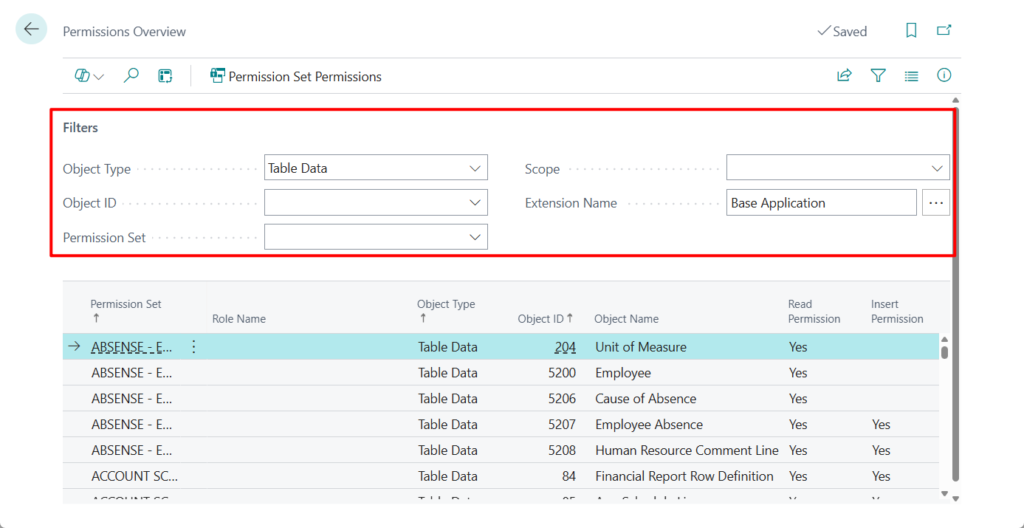Image resolution: width=1024 pixels, height=528 pixels.
Task: Open the Scope dropdown
Action: point(937,169)
